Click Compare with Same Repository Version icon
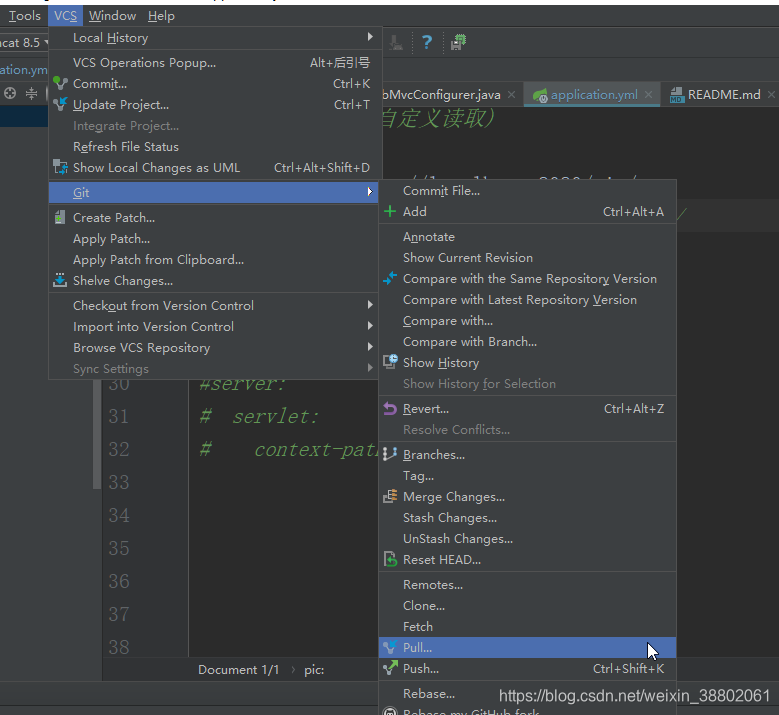The width and height of the screenshot is (779, 715). pyautogui.click(x=390, y=278)
